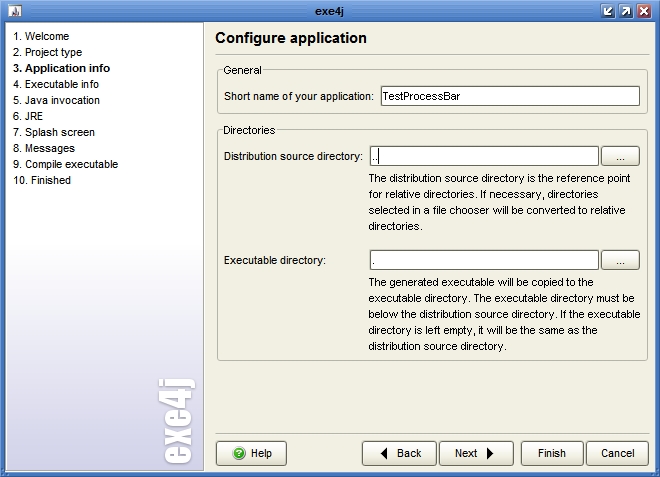The width and height of the screenshot is (660, 477).
Task: Focus the short application name field
Action: [x=510, y=96]
